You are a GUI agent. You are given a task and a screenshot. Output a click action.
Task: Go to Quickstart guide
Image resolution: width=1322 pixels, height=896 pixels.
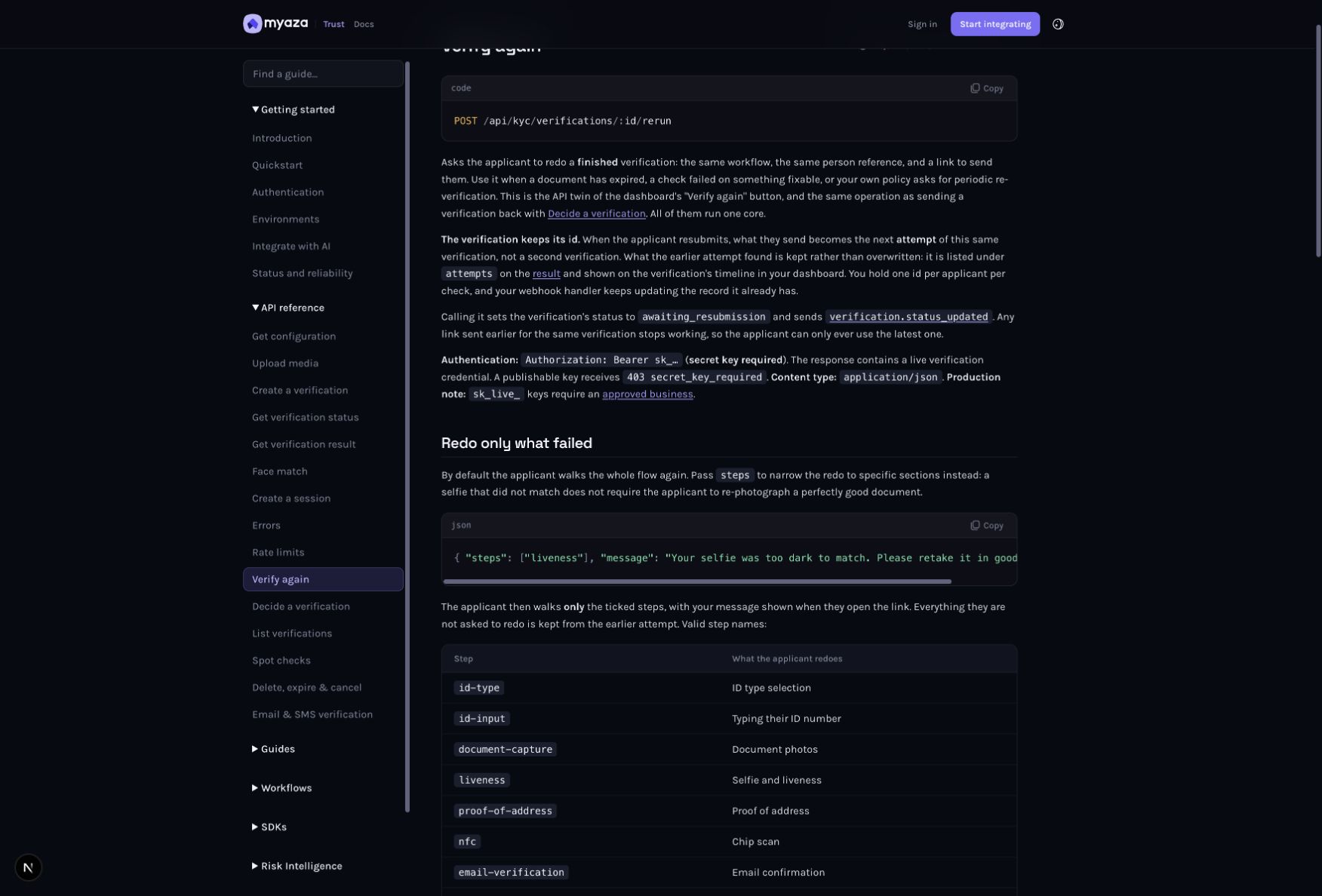pos(277,165)
